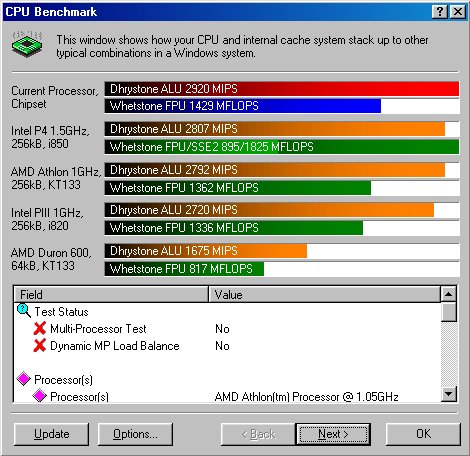Click the list scrollbar thumb
The image size is (470, 456).
(448, 312)
